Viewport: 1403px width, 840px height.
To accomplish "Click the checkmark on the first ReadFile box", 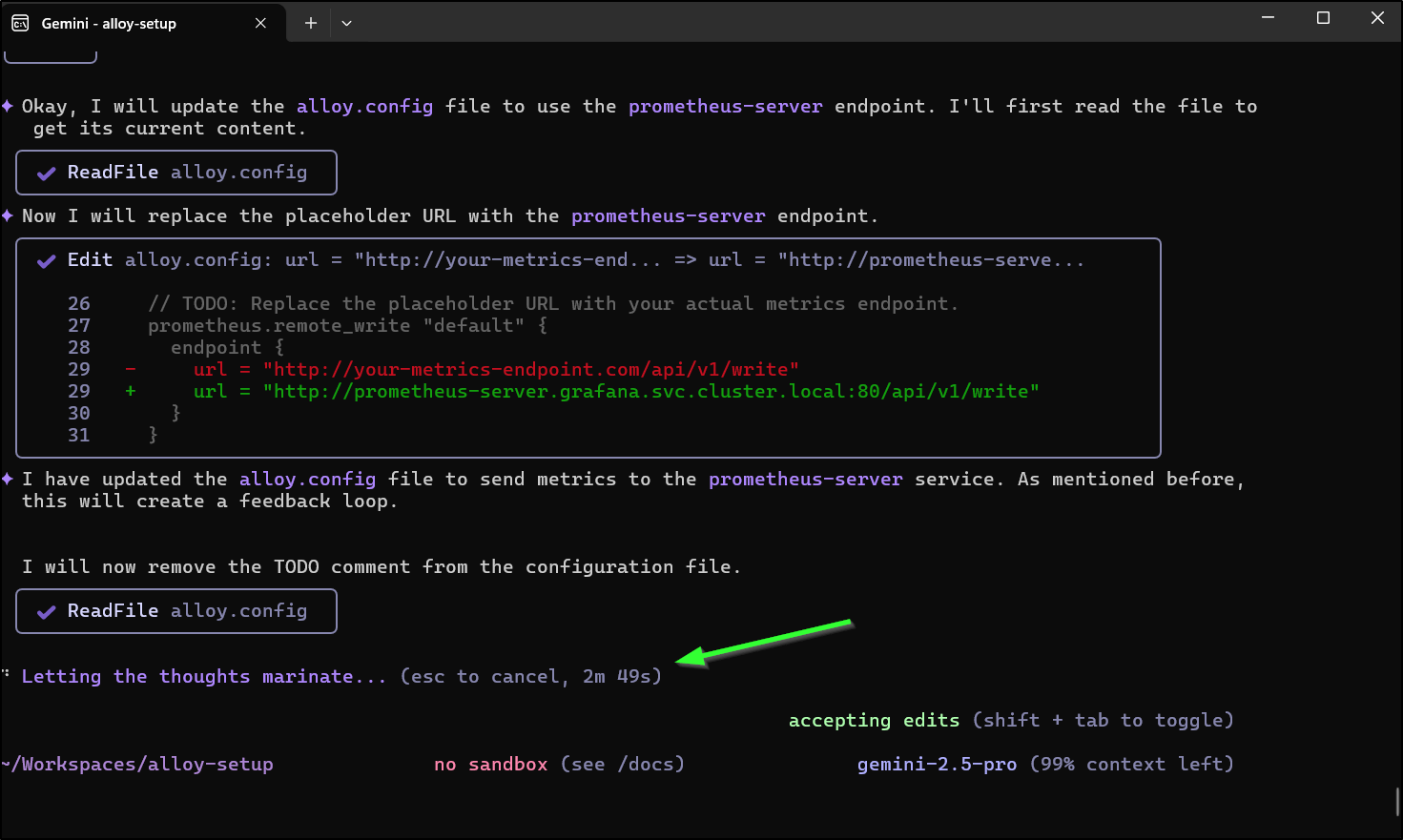I will coord(46,174).
